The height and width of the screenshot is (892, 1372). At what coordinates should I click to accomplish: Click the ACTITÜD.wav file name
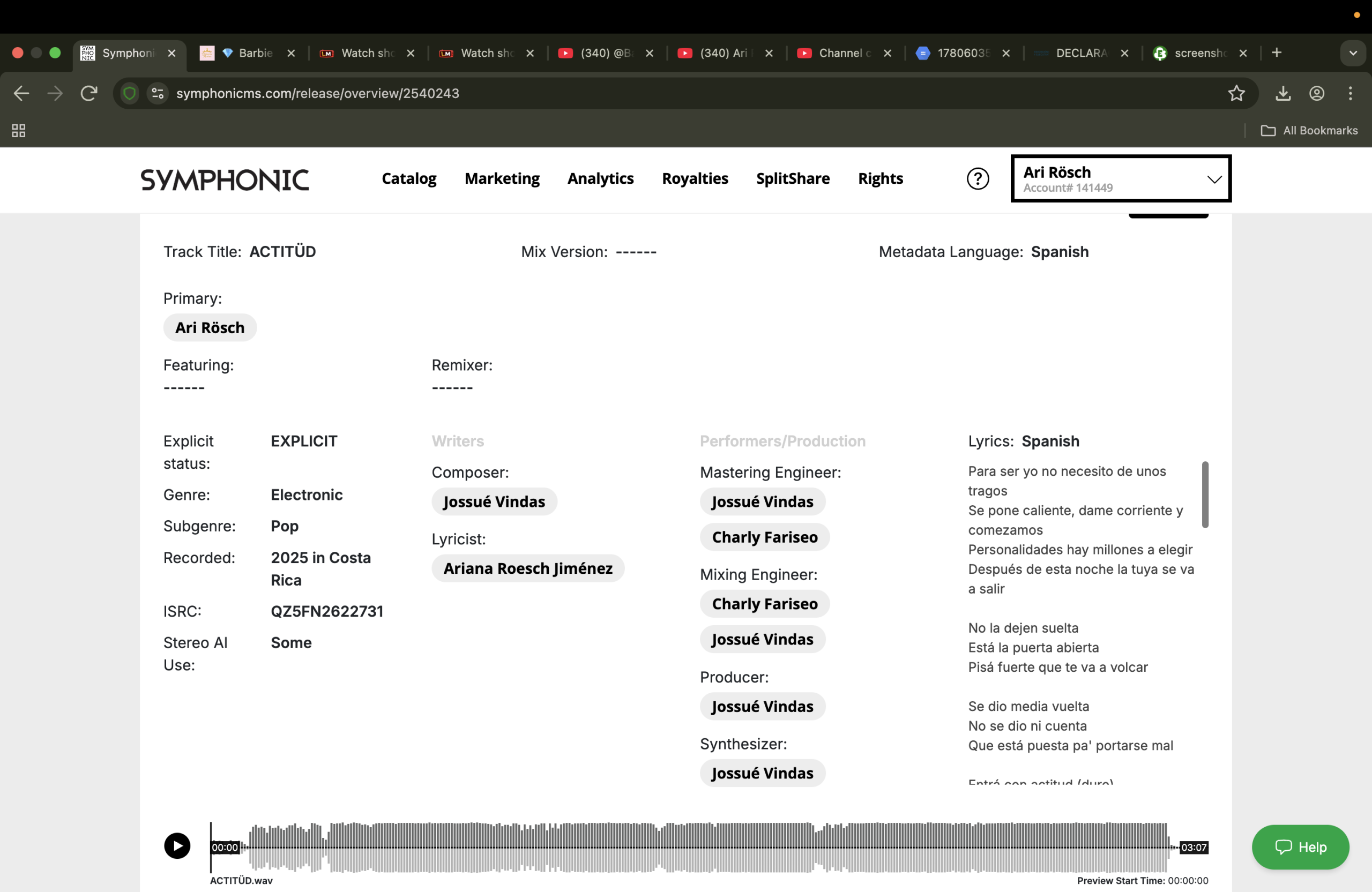point(241,880)
